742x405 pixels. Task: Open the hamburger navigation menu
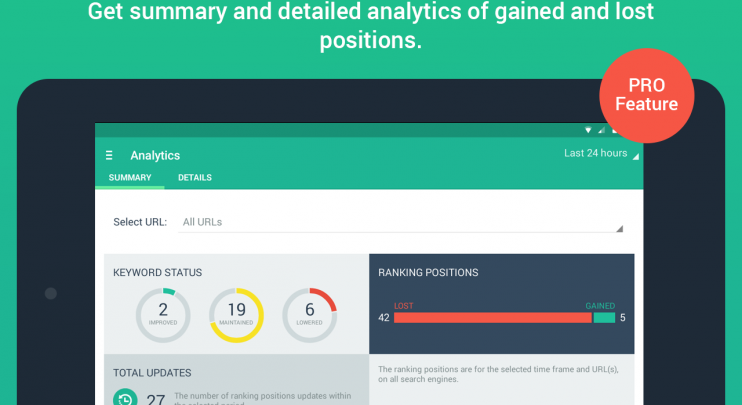(x=109, y=155)
